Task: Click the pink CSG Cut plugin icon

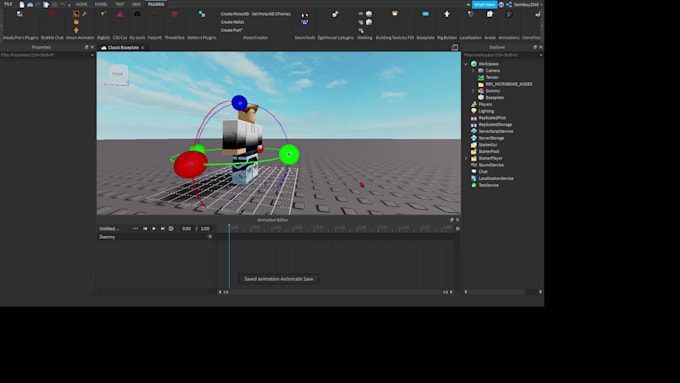Action: coord(120,14)
